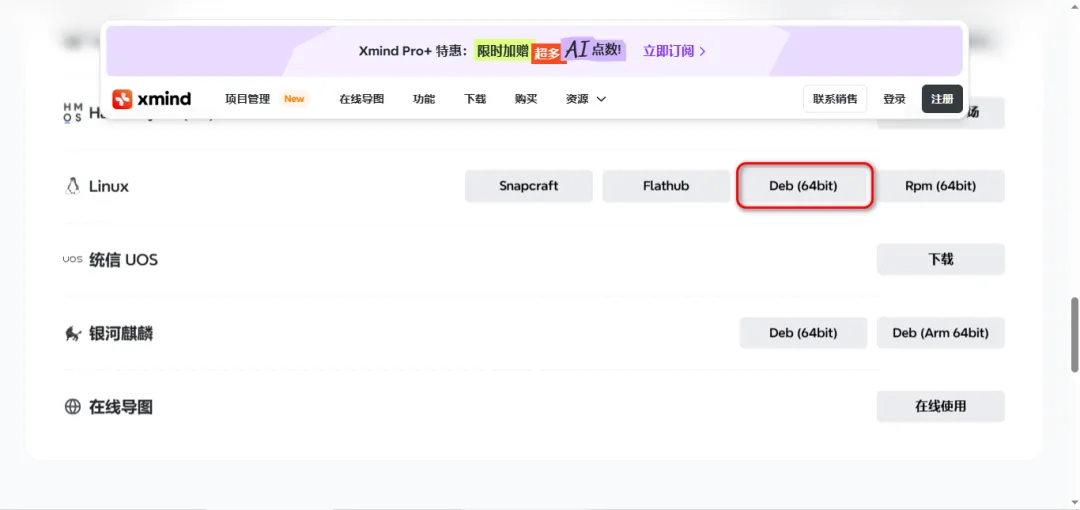This screenshot has width=1080, height=510.
Task: Expand the 资源 dropdown menu
Action: [585, 99]
